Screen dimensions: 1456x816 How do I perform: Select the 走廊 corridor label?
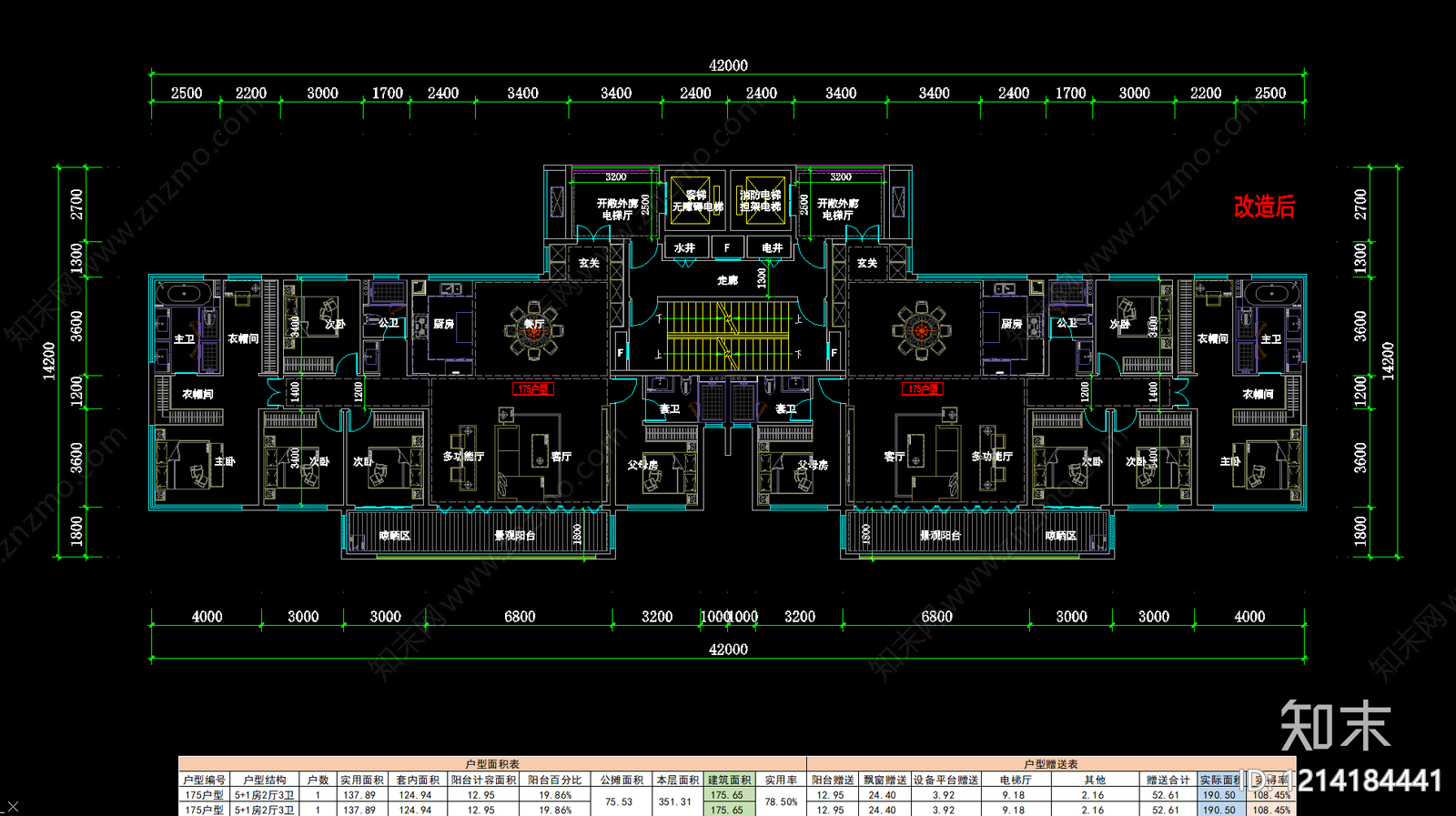(x=728, y=280)
